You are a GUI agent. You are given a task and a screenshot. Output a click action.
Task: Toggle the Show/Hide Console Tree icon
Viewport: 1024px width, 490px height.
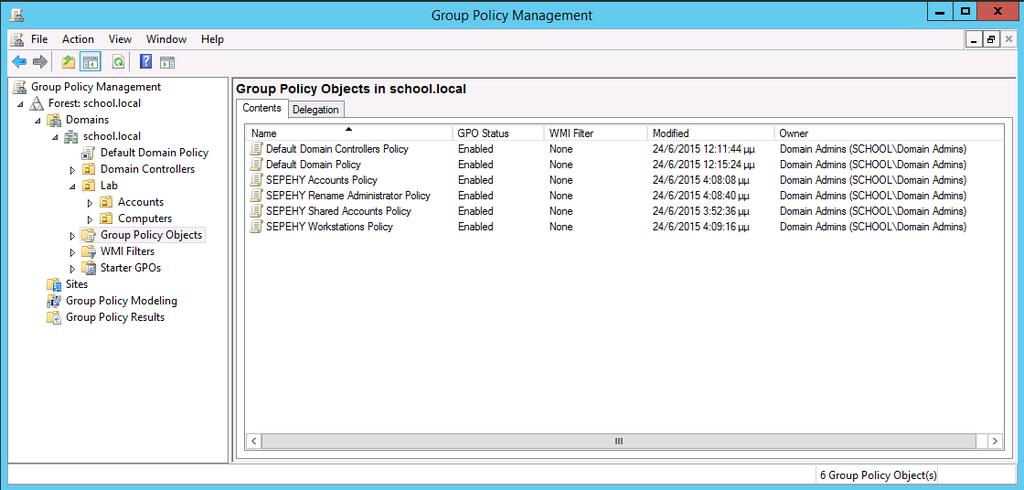tap(90, 62)
